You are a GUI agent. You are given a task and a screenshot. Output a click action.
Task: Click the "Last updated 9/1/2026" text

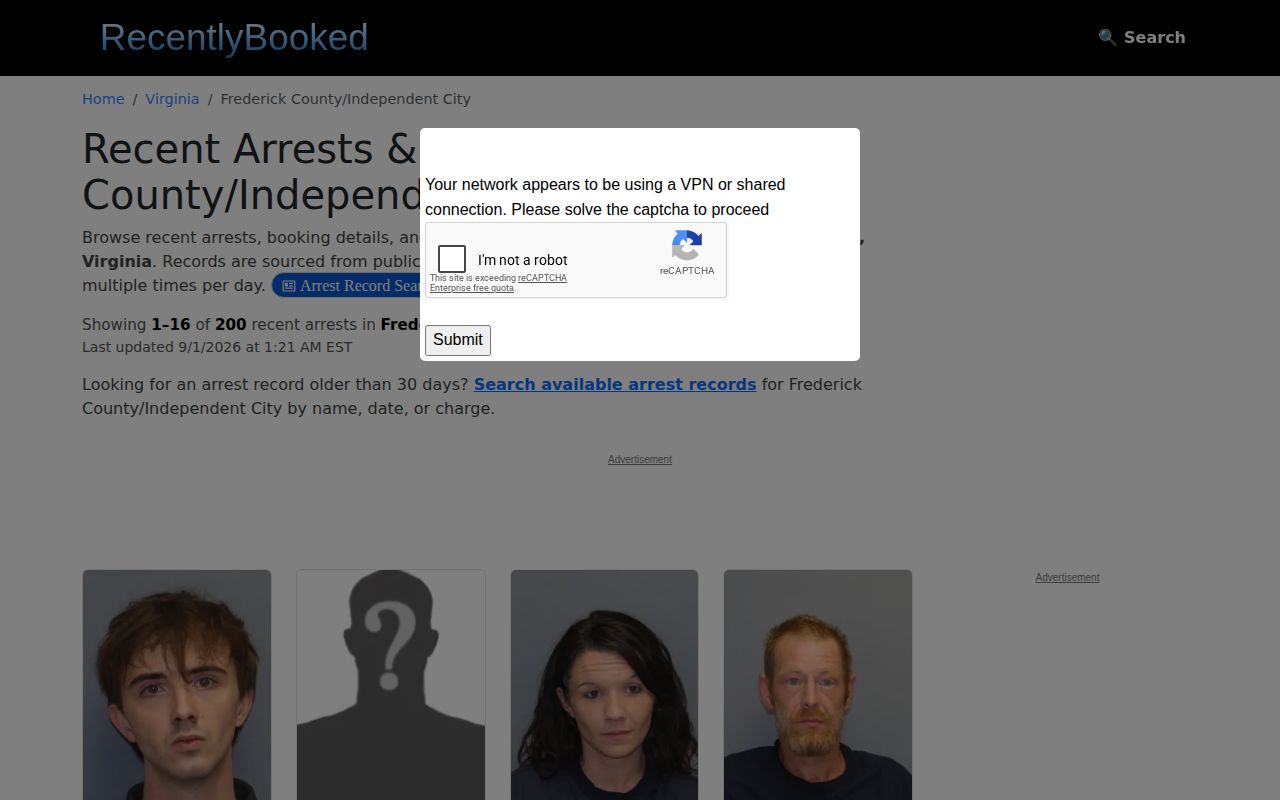pyautogui.click(x=217, y=347)
